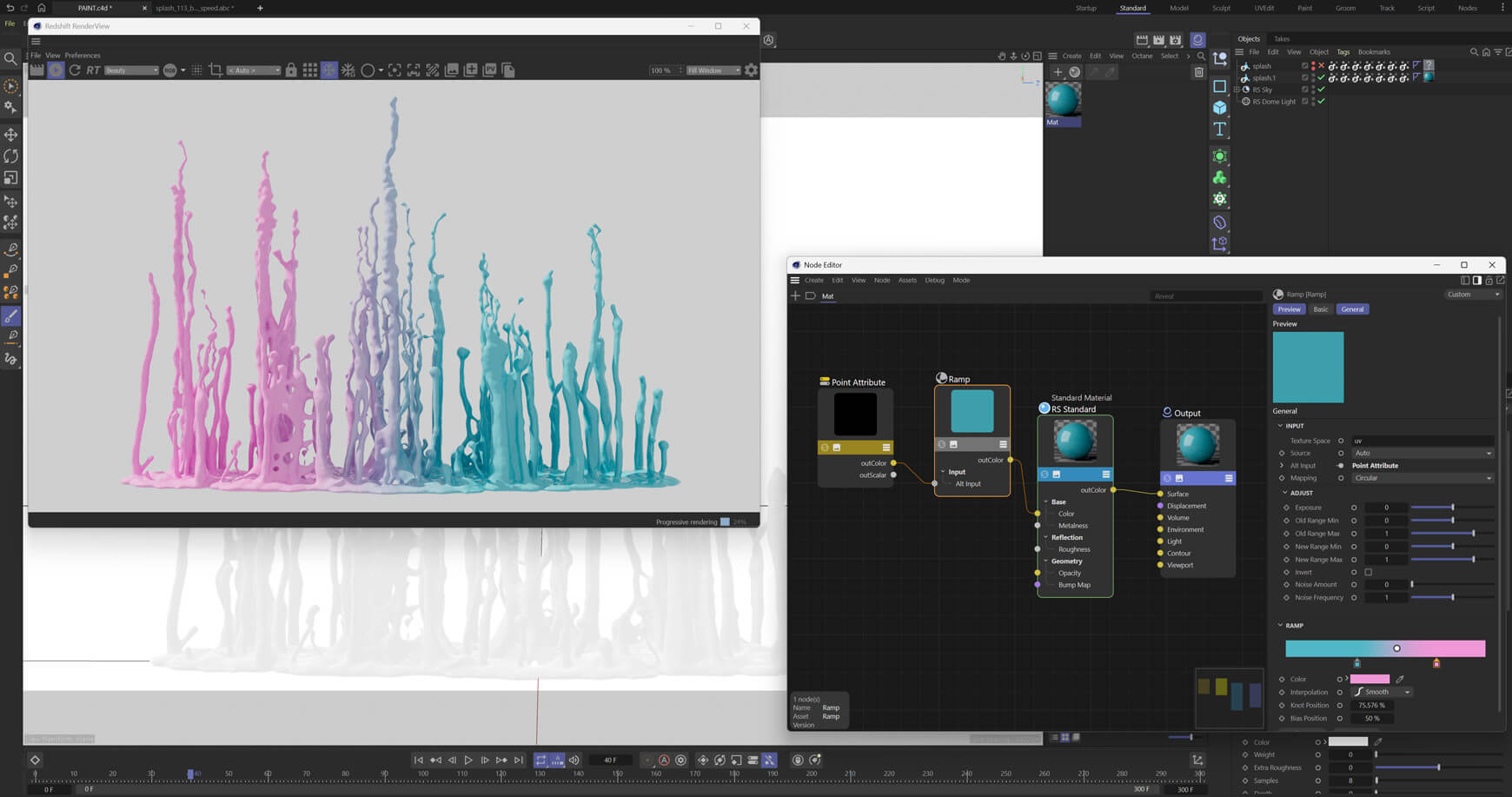Open the Tags menu in Objects panel

1343,52
